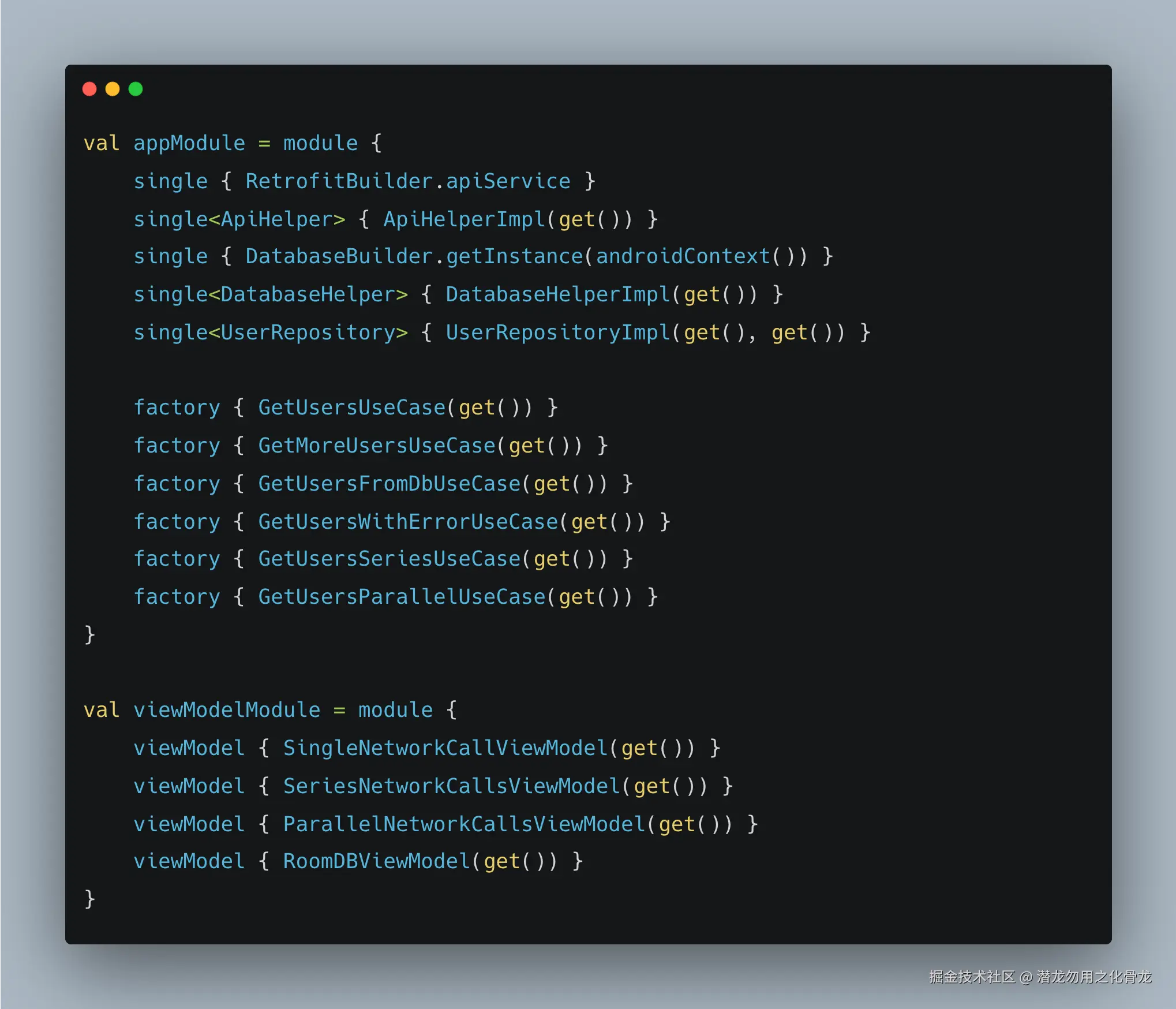Click the yellow minimize window dot

113,89
